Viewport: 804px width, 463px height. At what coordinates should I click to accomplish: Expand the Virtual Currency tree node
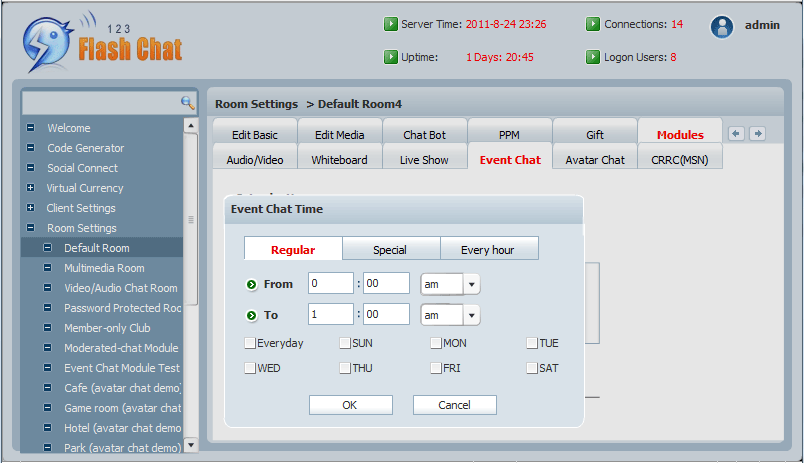coord(30,188)
